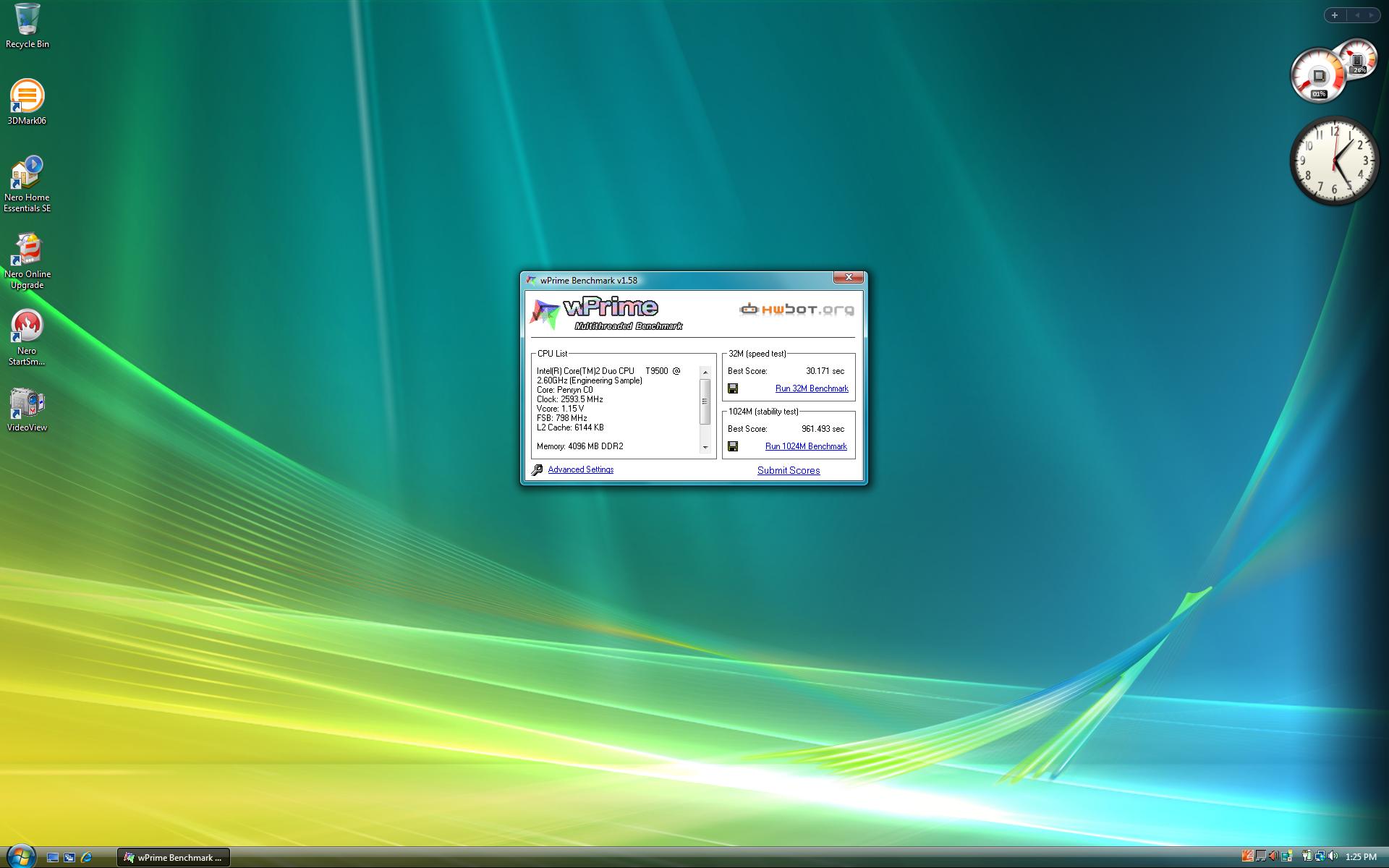
Task: Click Show Desktop in Quick Launch
Action: click(53, 857)
